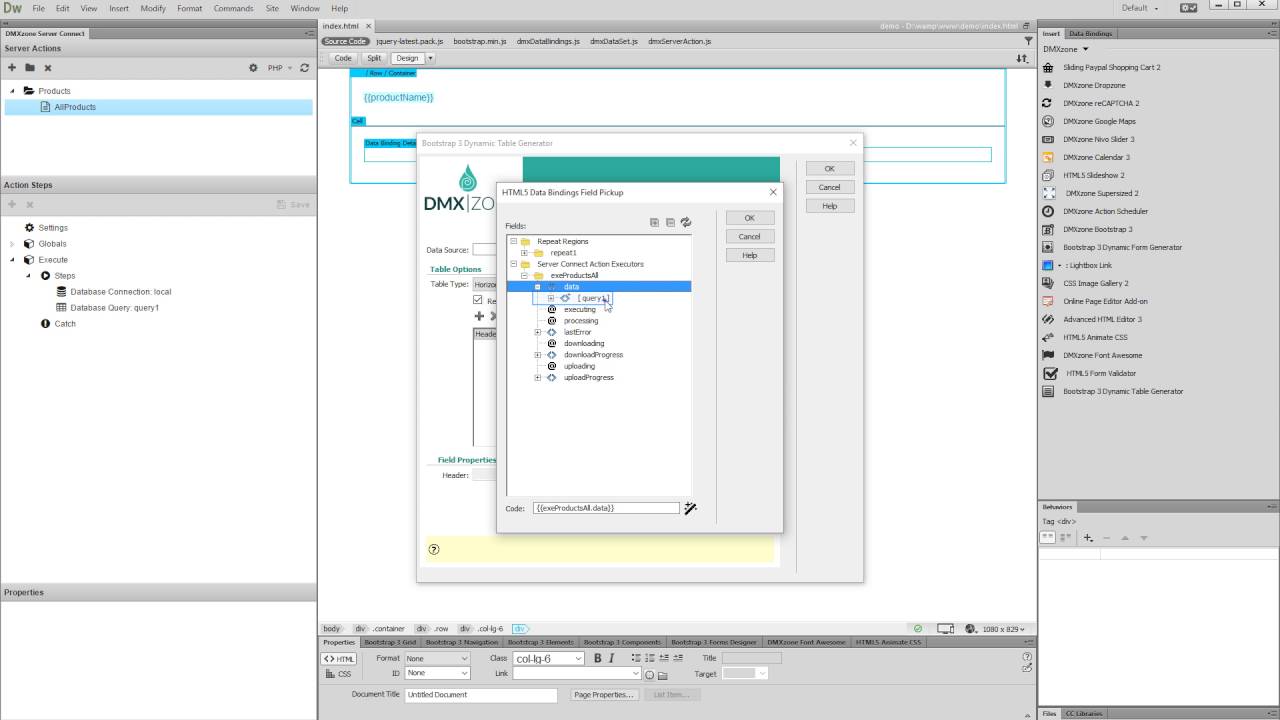Image resolution: width=1280 pixels, height=720 pixels.
Task: Select the executing field in tree
Action: tap(579, 309)
